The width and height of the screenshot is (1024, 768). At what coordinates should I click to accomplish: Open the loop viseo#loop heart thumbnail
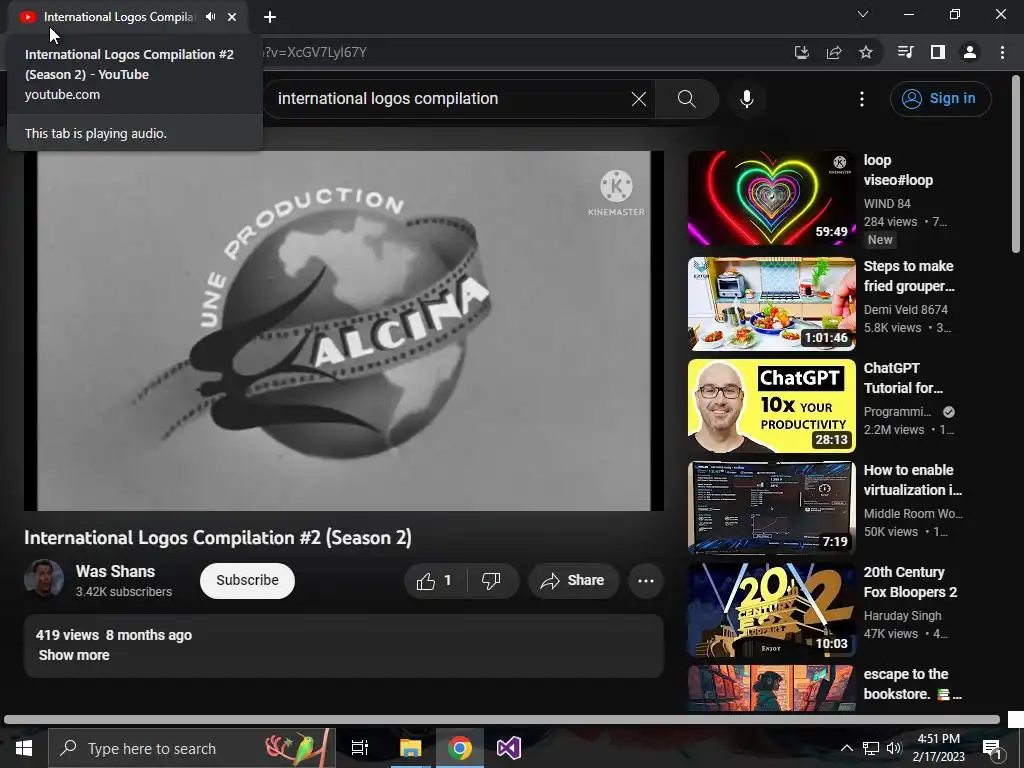(771, 198)
